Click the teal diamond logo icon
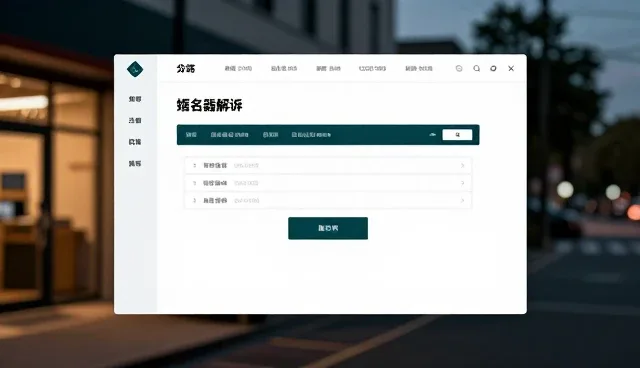 tap(135, 69)
